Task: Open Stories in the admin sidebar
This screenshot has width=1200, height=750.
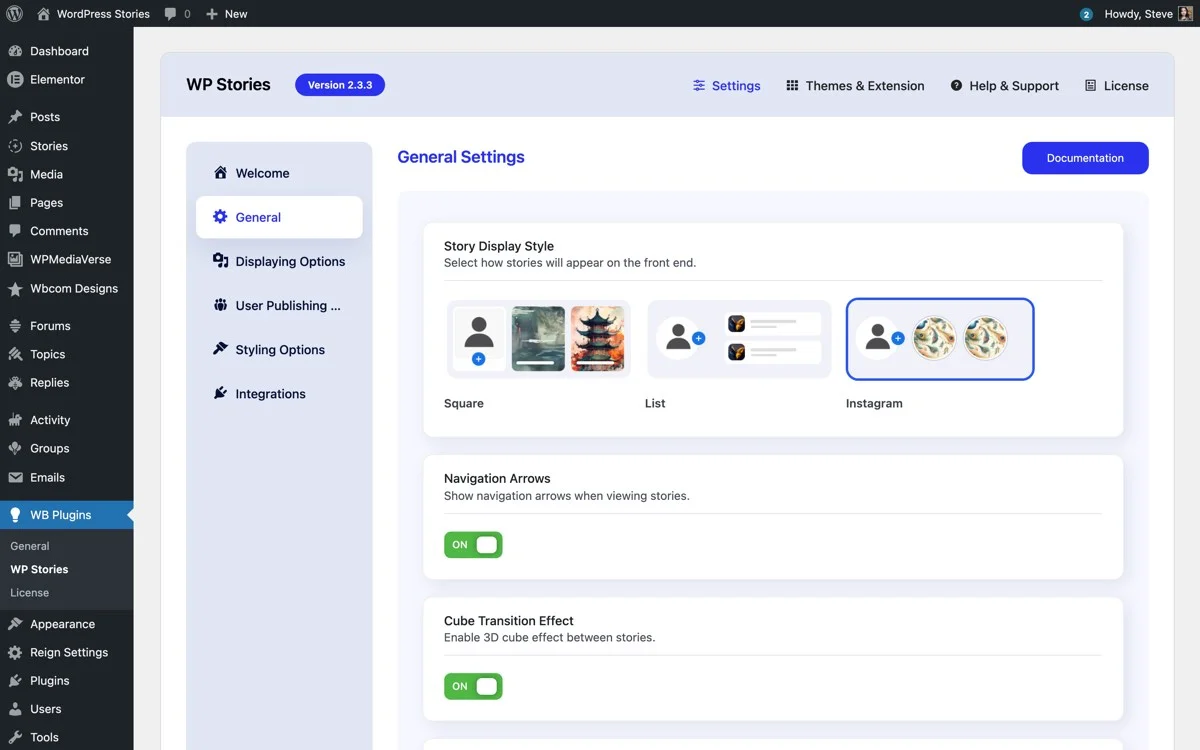Action: (48, 145)
